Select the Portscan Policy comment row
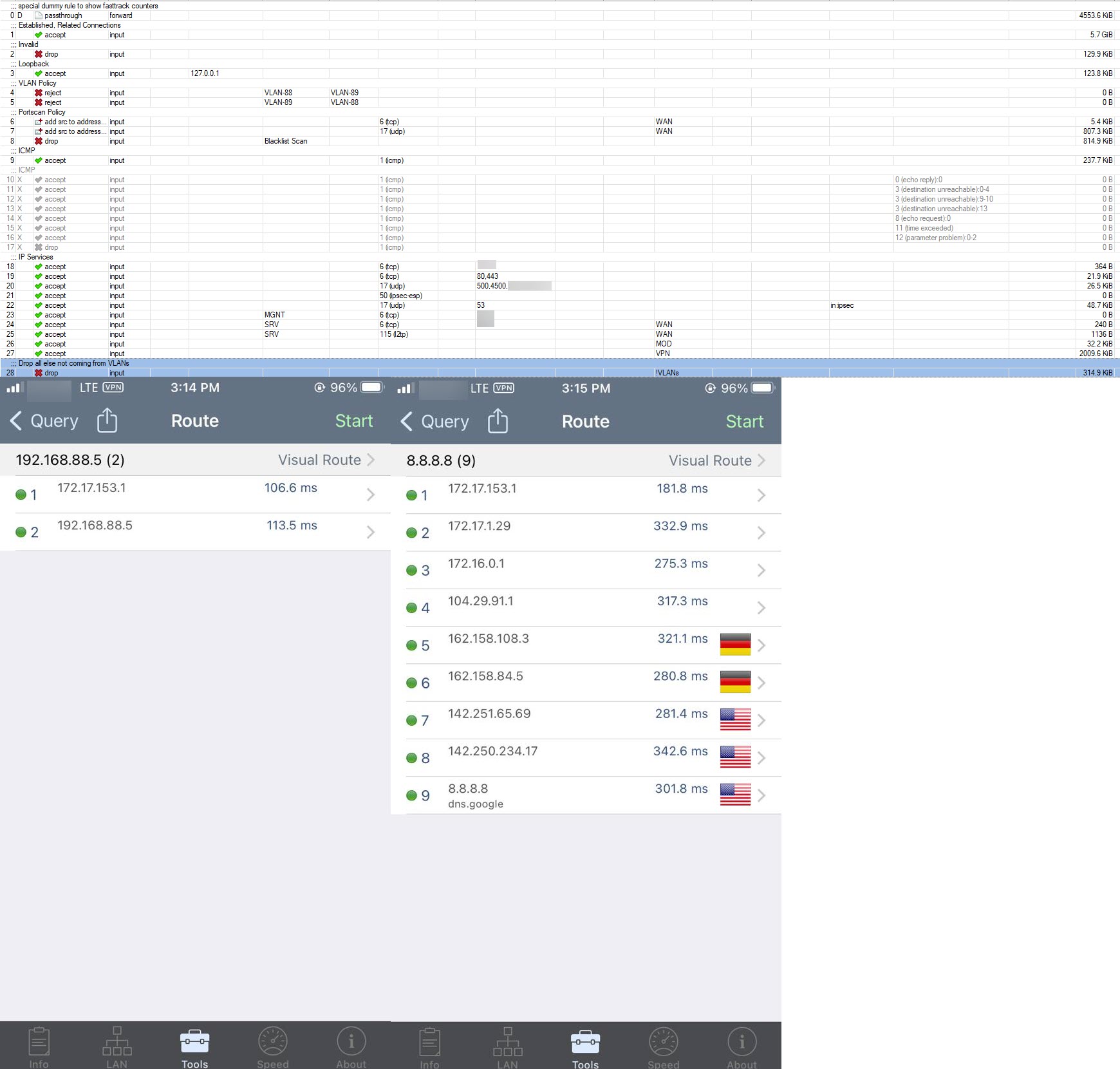The width and height of the screenshot is (1120, 1069). tap(560, 112)
